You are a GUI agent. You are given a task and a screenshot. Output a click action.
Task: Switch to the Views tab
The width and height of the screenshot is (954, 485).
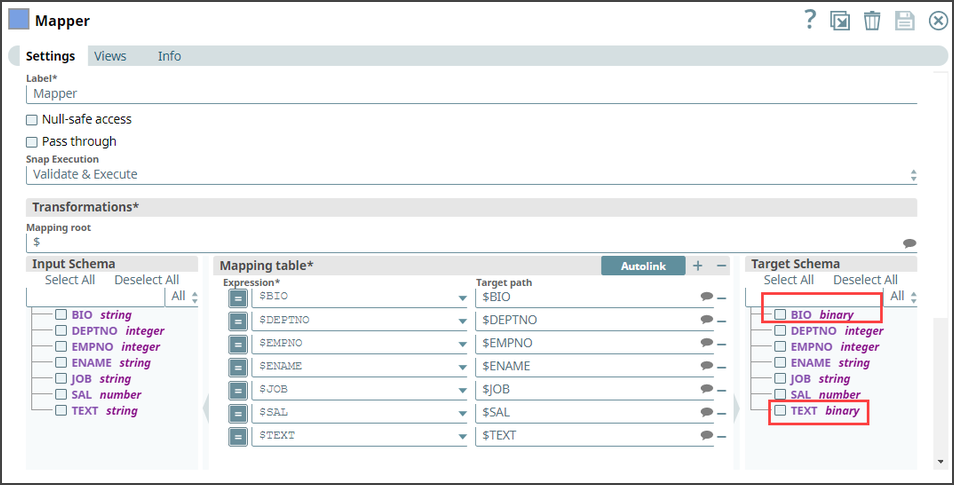pos(110,56)
